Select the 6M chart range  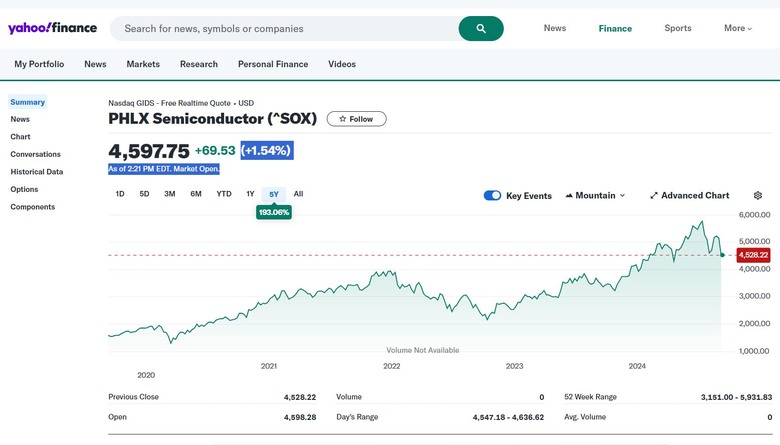pos(196,194)
